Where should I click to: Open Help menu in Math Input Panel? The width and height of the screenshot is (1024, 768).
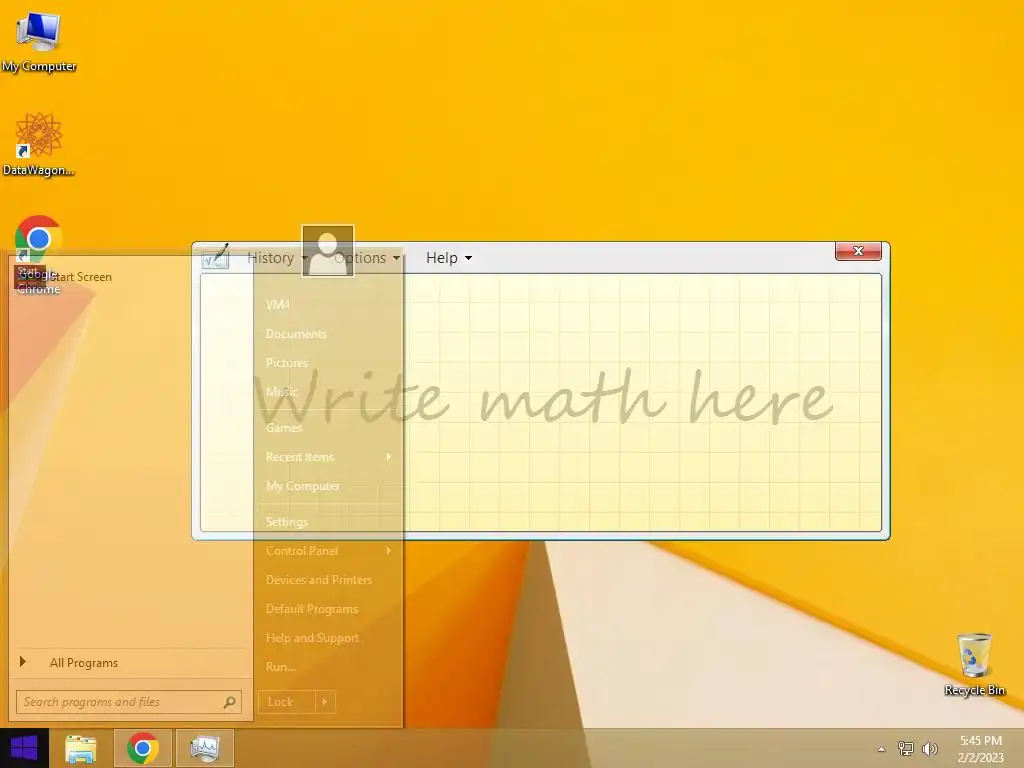[449, 258]
